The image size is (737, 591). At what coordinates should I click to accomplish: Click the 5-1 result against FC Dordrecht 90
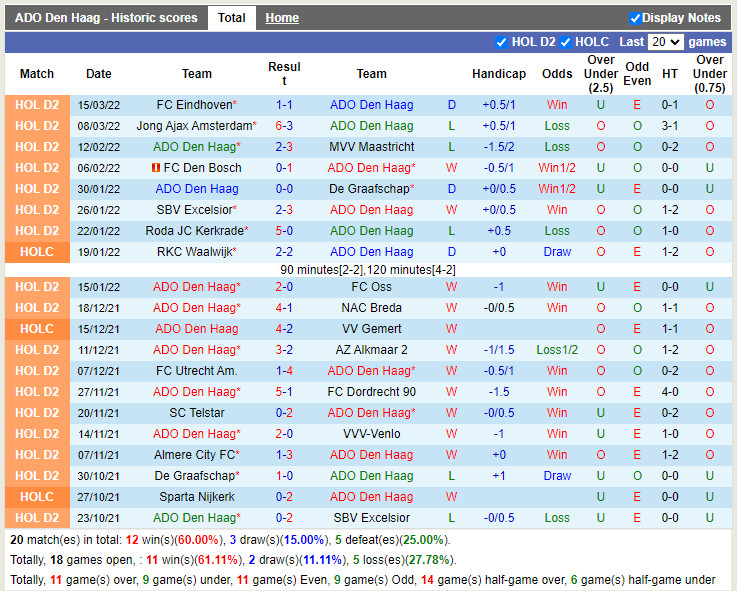(284, 392)
